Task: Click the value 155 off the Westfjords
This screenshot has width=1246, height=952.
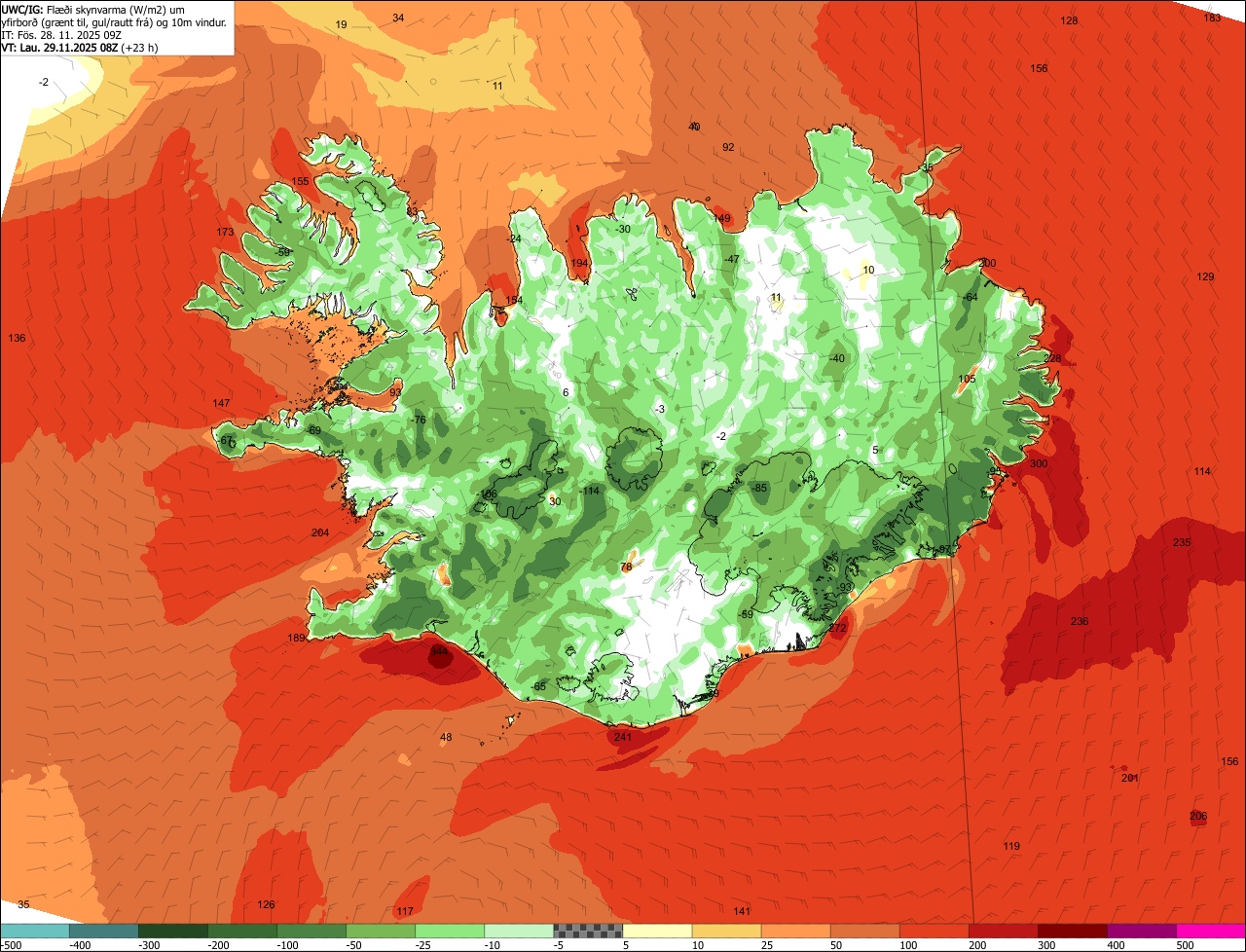Action: tap(301, 181)
